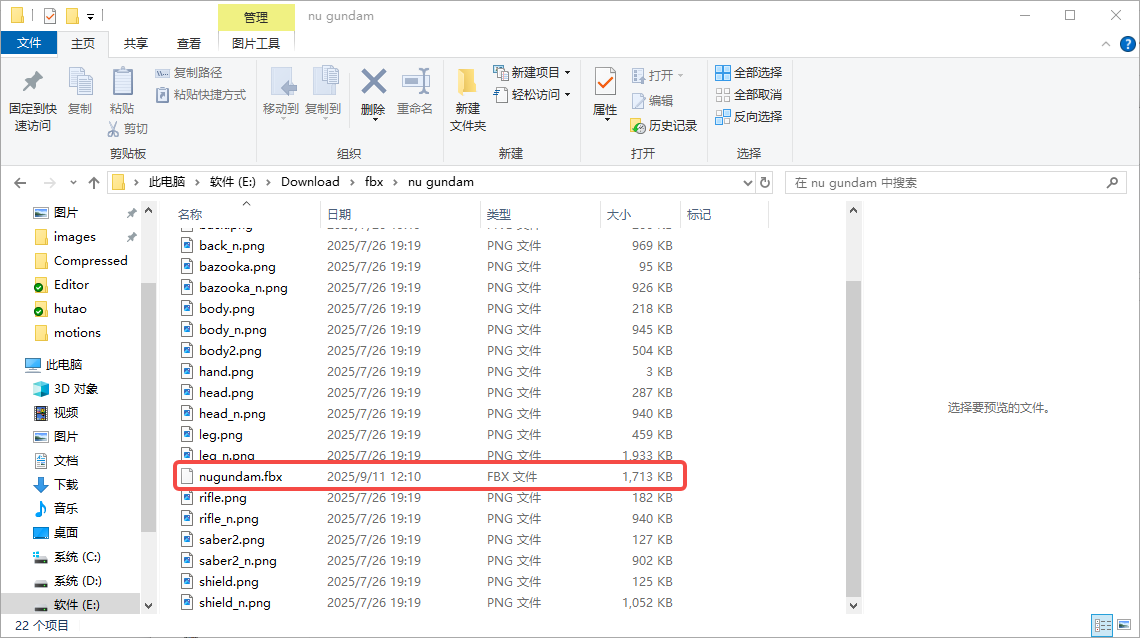Invert selection with 反向选择

[750, 115]
